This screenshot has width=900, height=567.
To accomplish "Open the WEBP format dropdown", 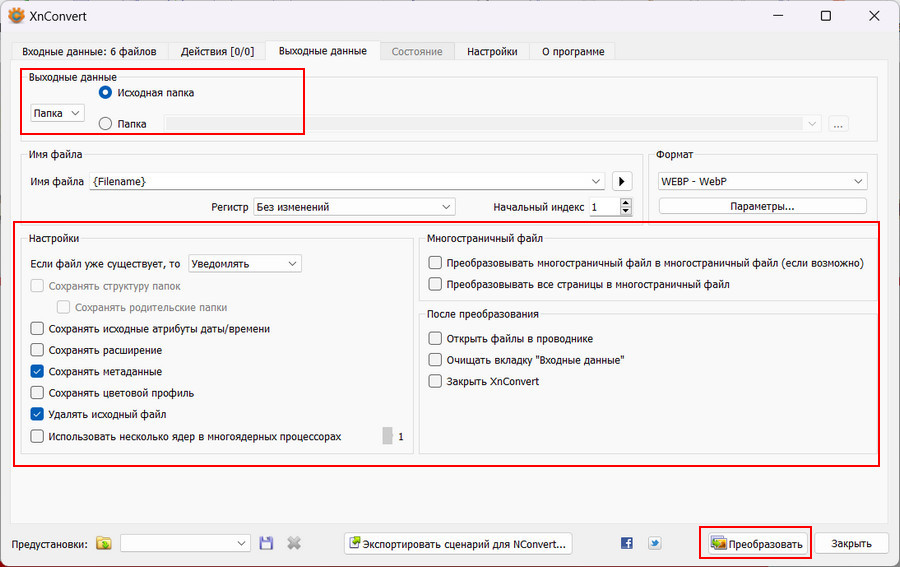I will [762, 181].
